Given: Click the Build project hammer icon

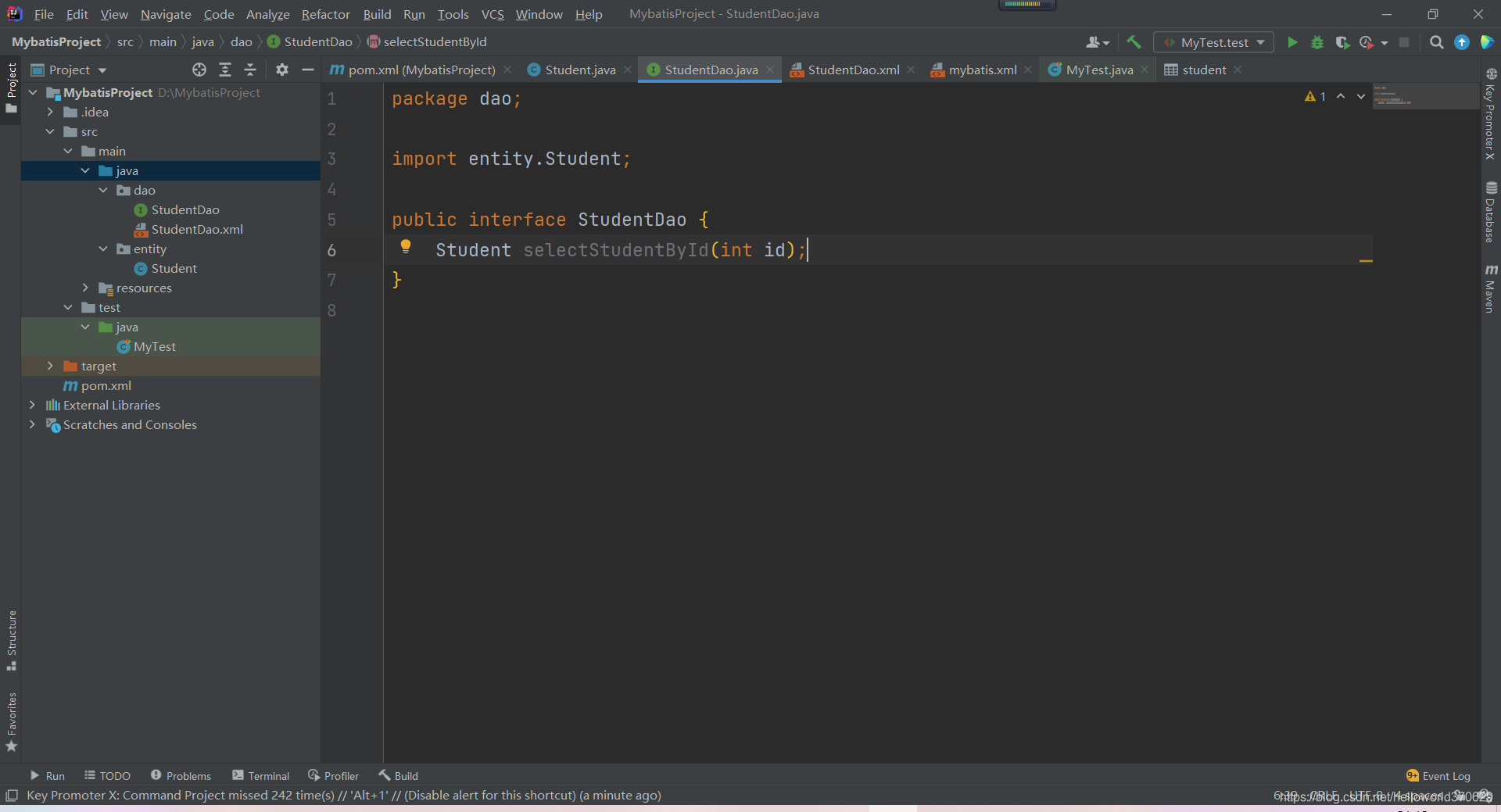Looking at the screenshot, I should [x=1134, y=42].
